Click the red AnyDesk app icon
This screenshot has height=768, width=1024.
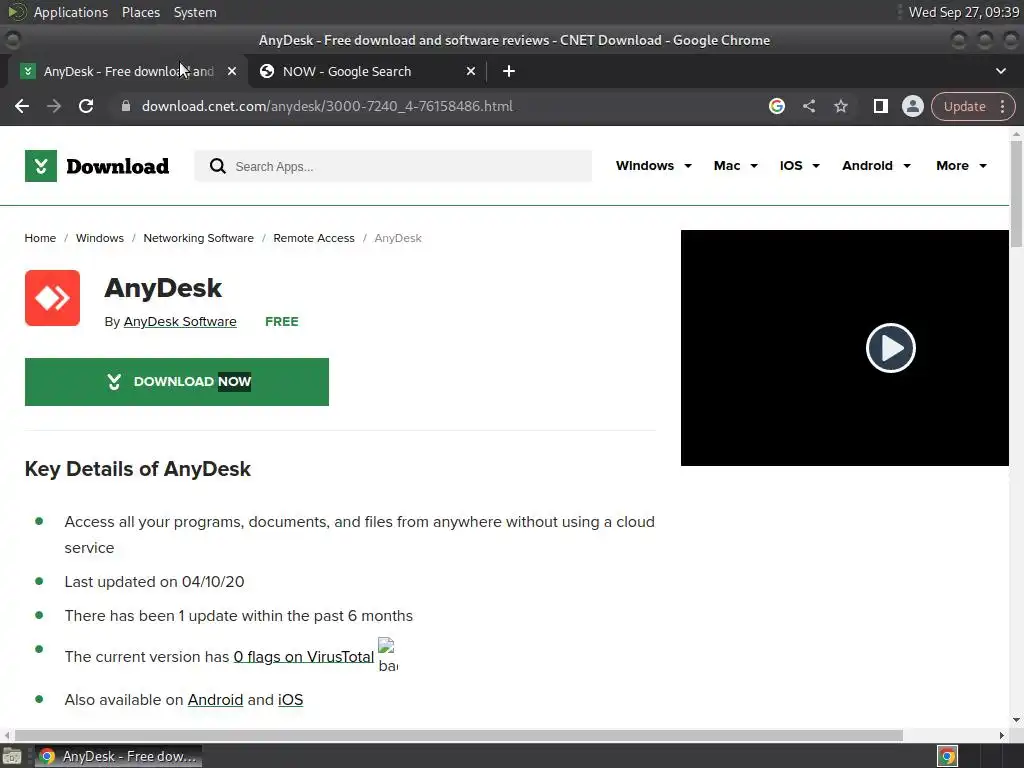click(52, 298)
